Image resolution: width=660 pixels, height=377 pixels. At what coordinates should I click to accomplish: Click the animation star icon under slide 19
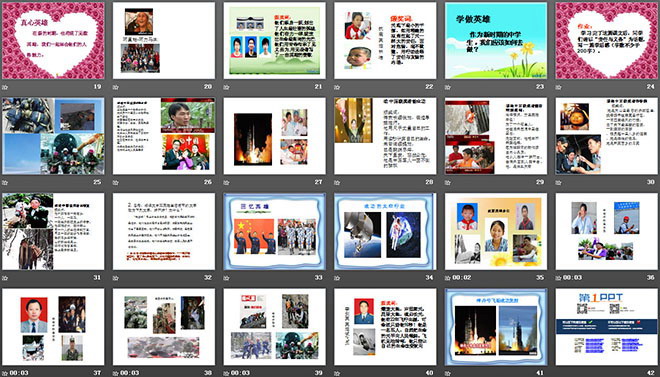click(5, 87)
